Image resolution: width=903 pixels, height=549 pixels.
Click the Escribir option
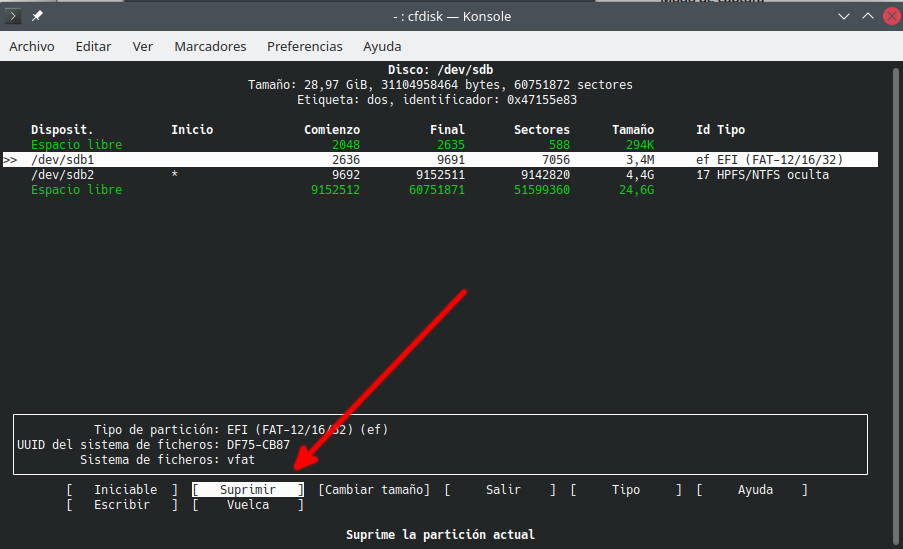tap(121, 505)
